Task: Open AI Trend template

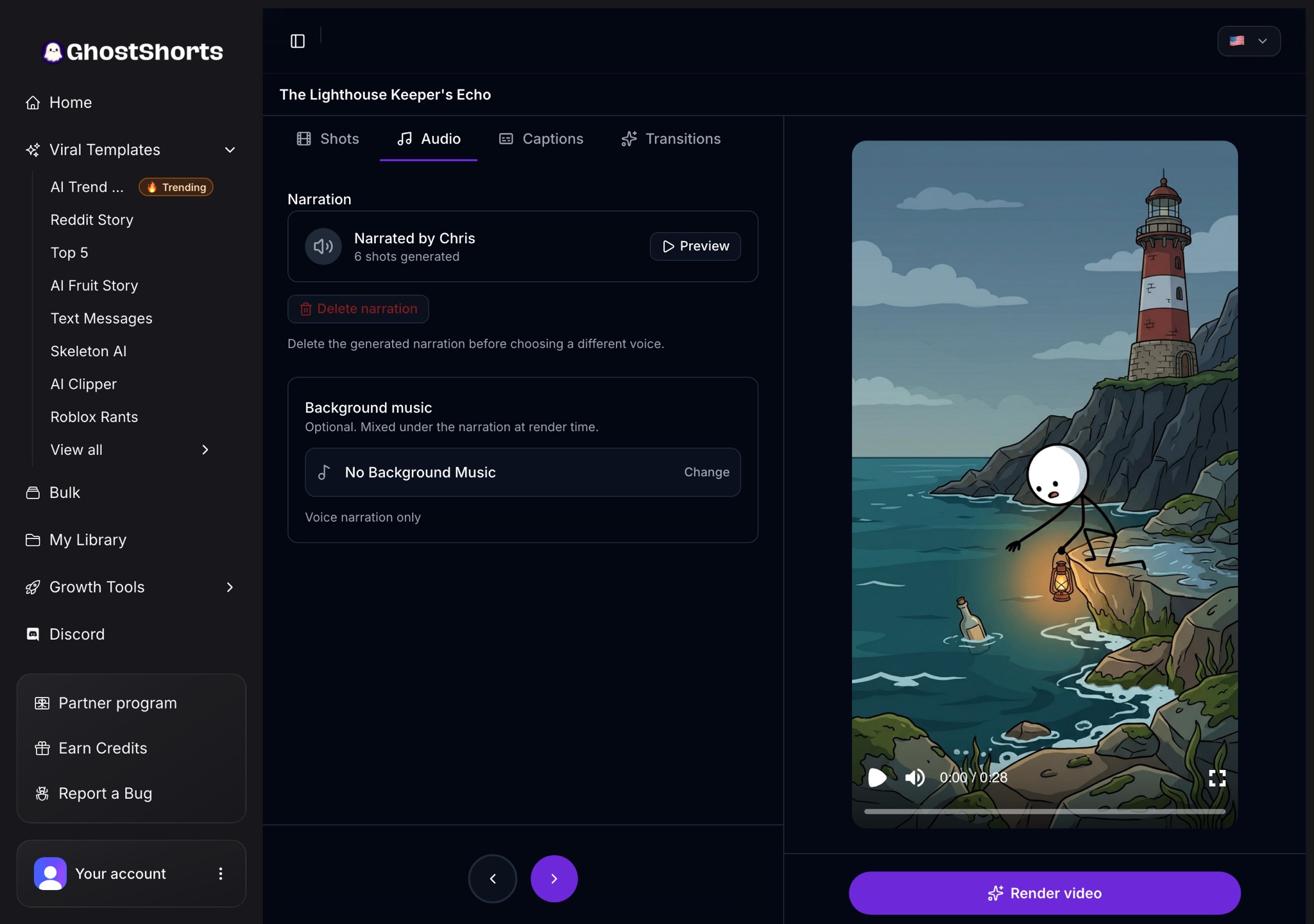Action: pos(87,187)
